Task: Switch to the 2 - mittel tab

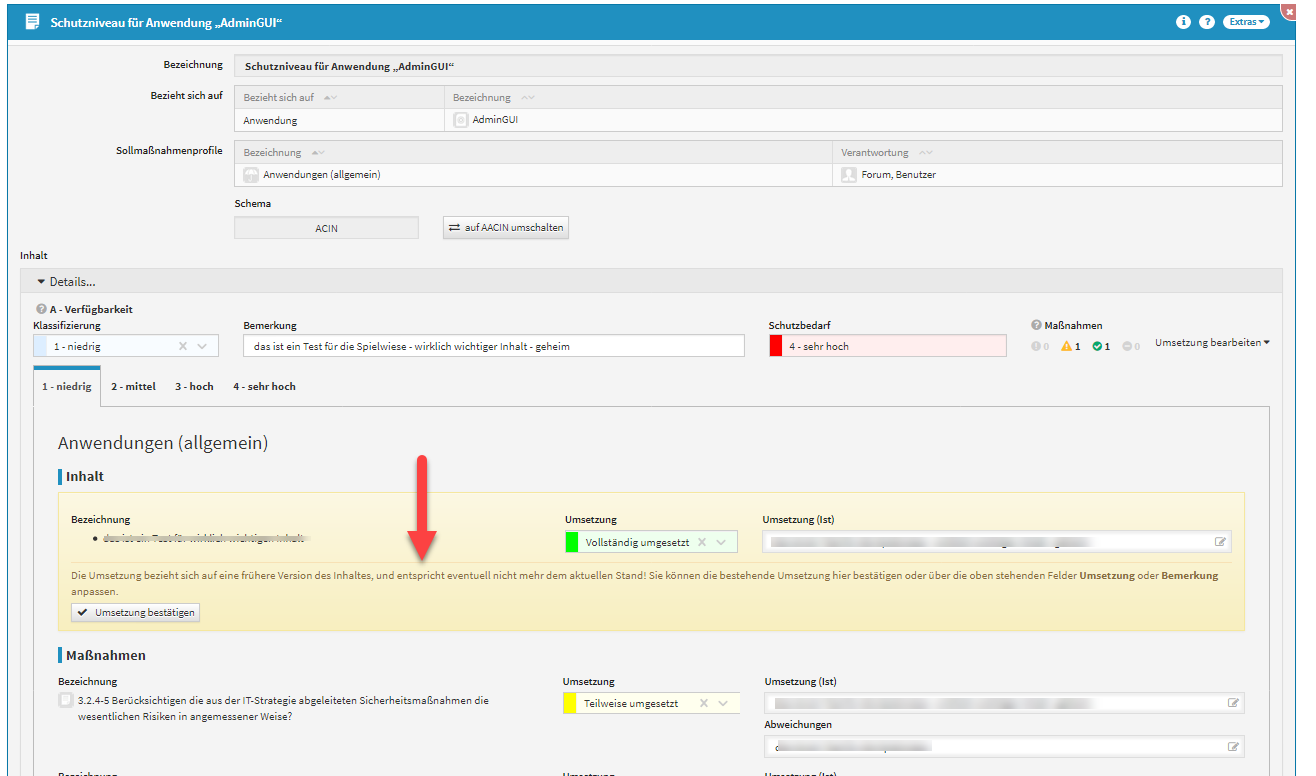Action: point(133,386)
